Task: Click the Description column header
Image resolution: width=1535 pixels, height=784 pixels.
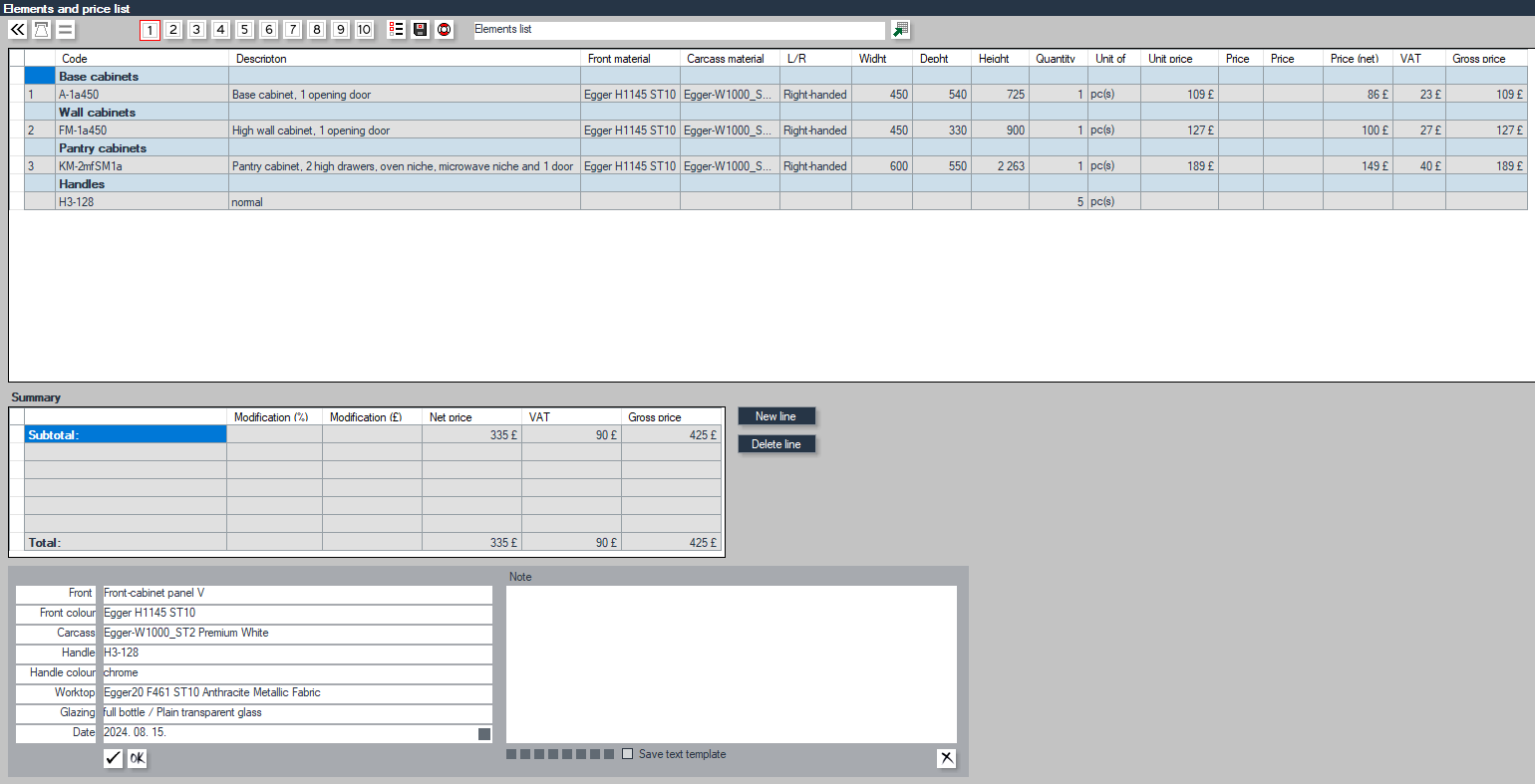Action: [405, 59]
